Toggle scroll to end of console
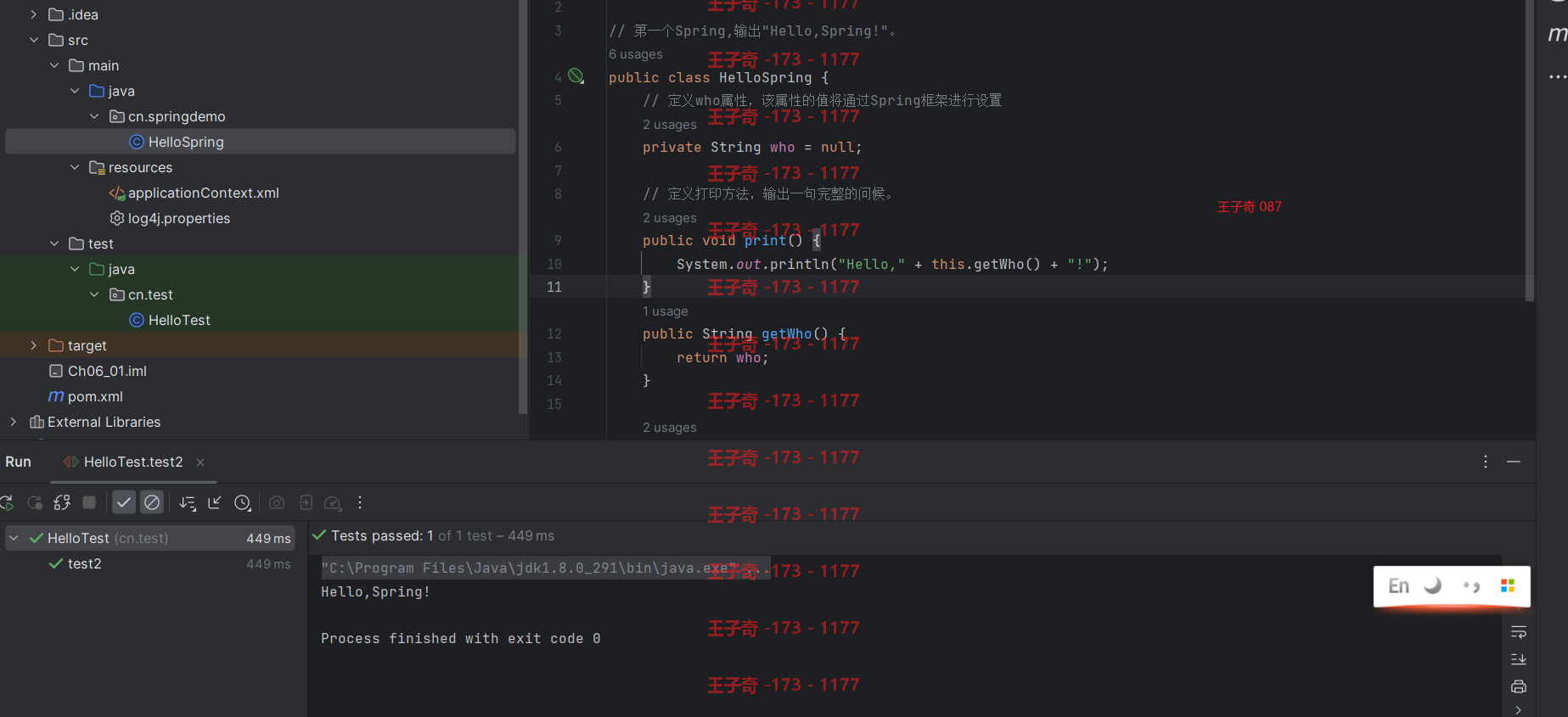 (1519, 659)
